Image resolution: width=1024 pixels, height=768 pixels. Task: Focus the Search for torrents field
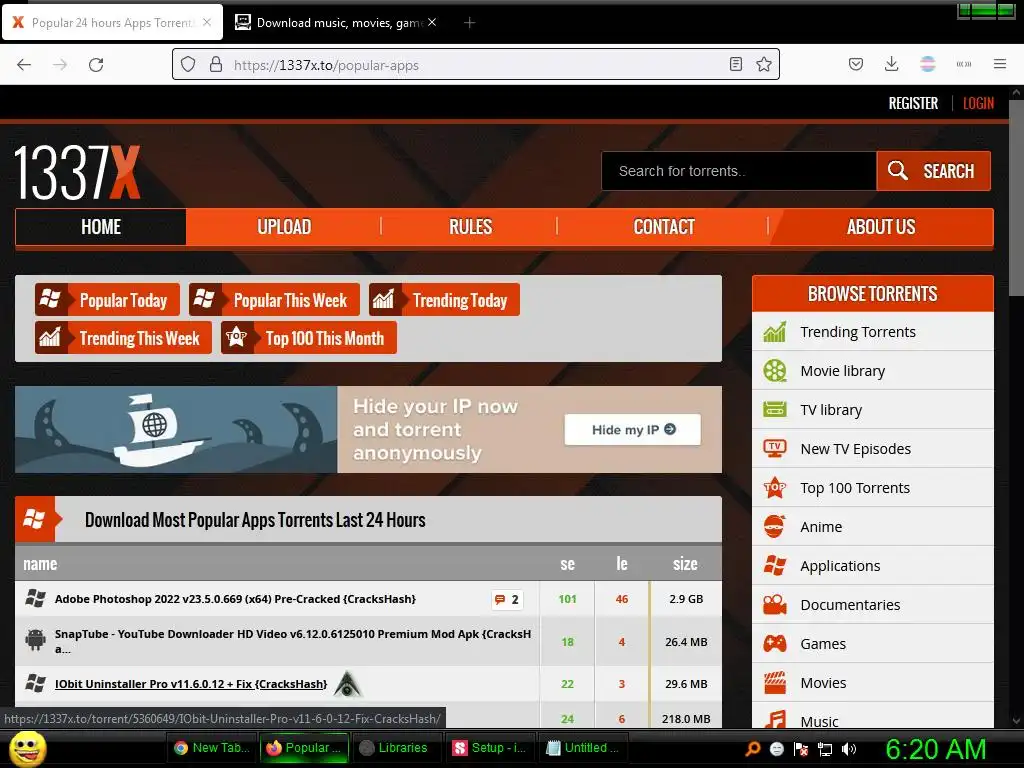click(739, 171)
